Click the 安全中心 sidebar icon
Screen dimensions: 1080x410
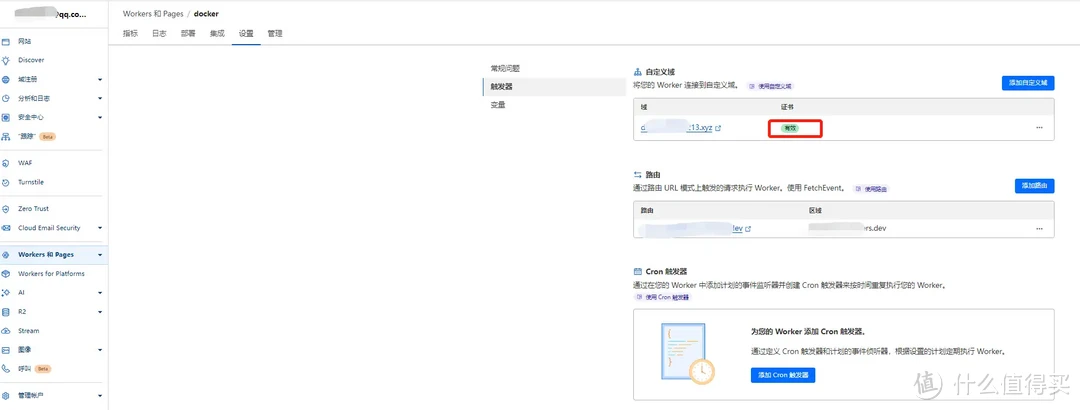pyautogui.click(x=6, y=117)
